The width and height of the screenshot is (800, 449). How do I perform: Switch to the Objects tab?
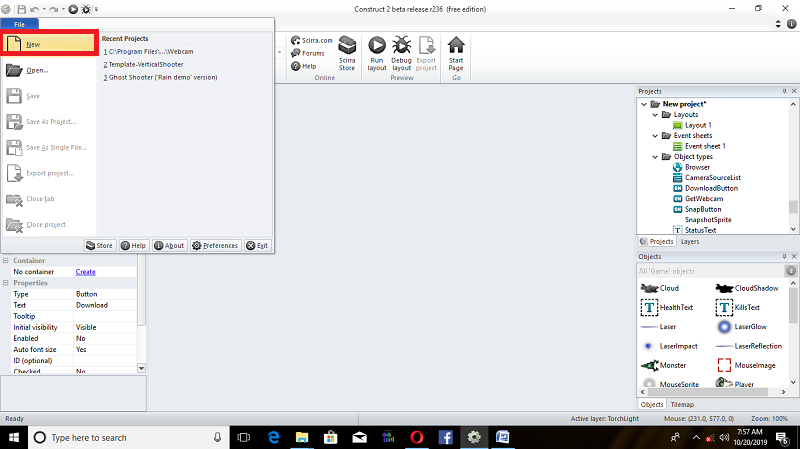click(652, 404)
